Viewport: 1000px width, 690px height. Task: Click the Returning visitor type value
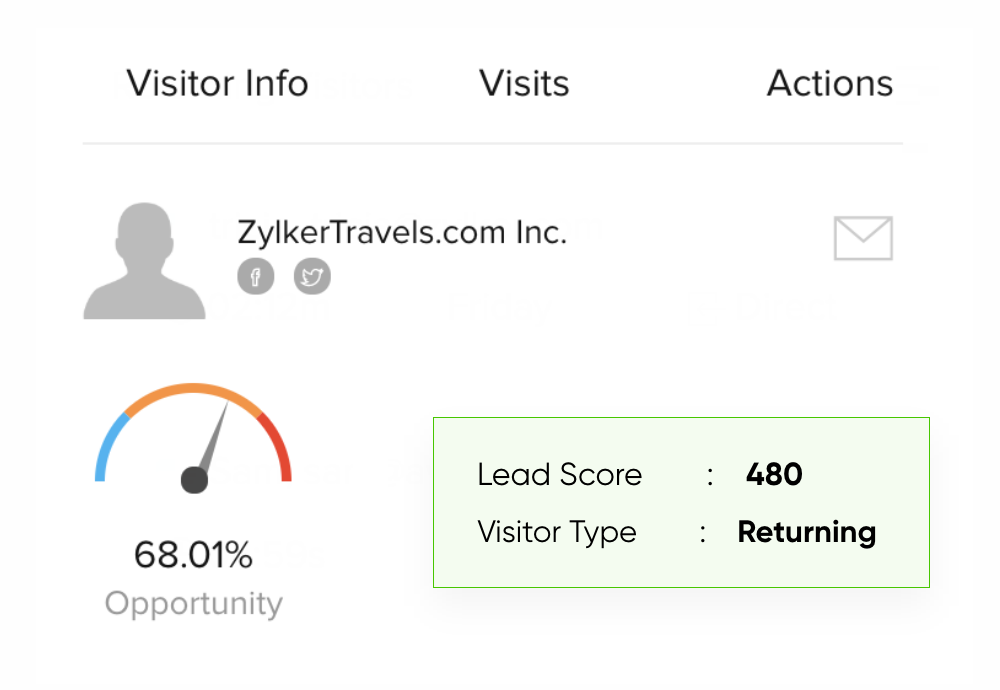806,532
